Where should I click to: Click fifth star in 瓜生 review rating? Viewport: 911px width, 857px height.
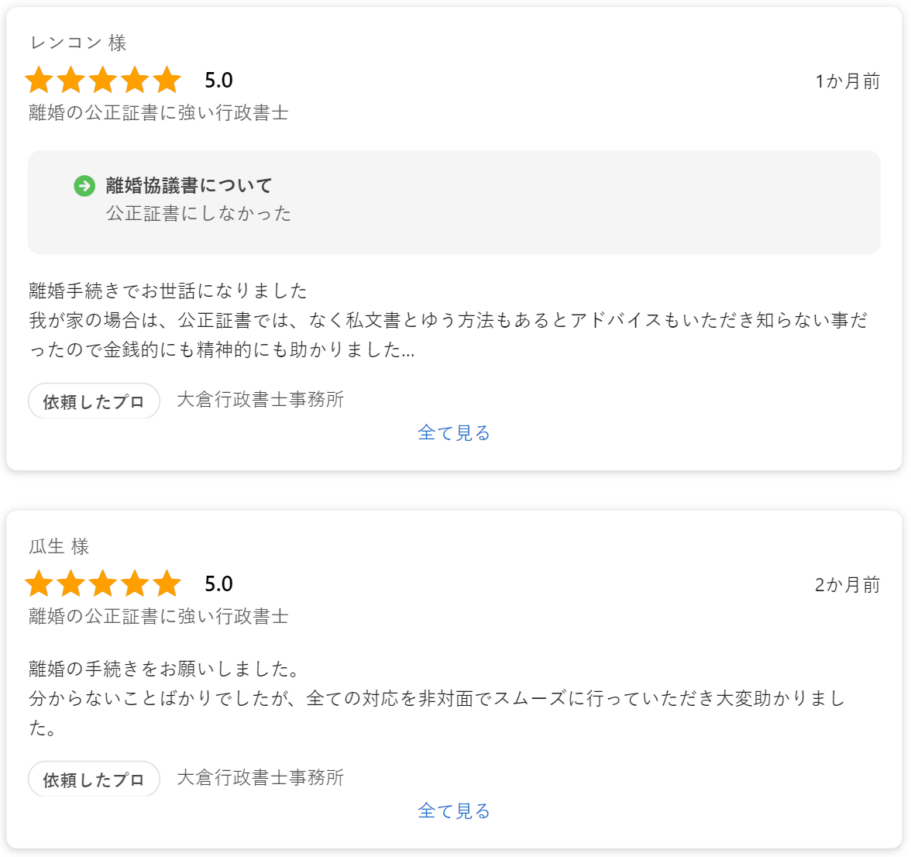click(167, 583)
